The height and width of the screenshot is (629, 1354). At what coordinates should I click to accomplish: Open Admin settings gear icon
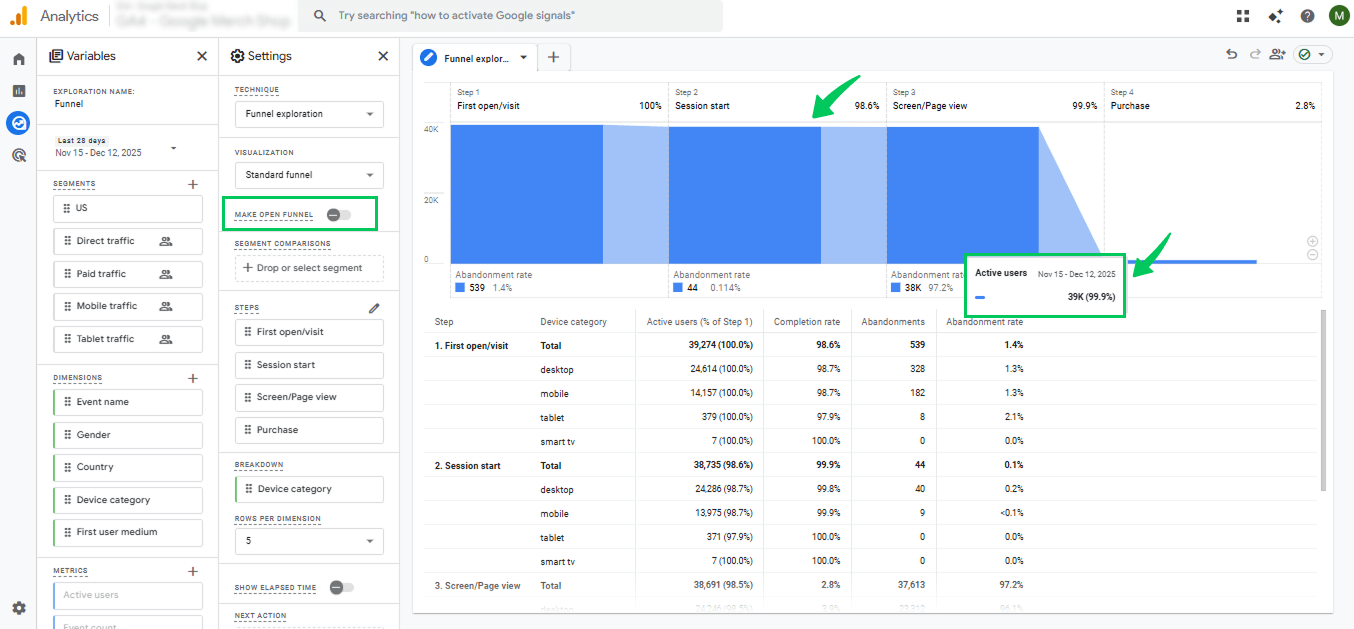18,608
